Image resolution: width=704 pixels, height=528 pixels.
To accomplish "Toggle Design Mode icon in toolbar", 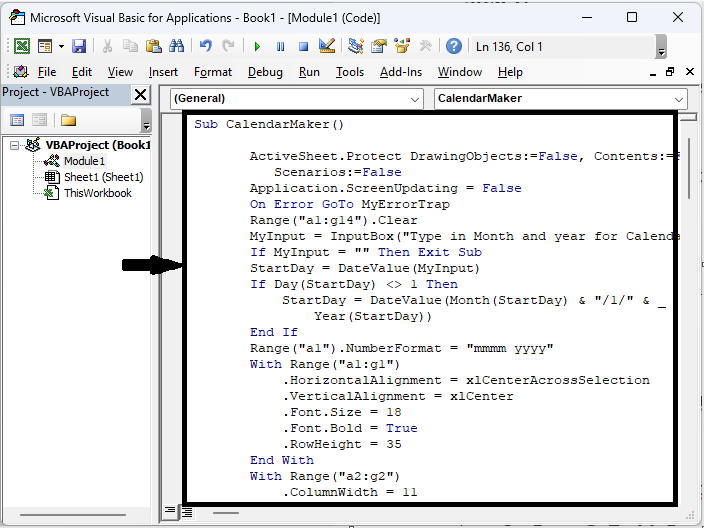I will tap(326, 46).
